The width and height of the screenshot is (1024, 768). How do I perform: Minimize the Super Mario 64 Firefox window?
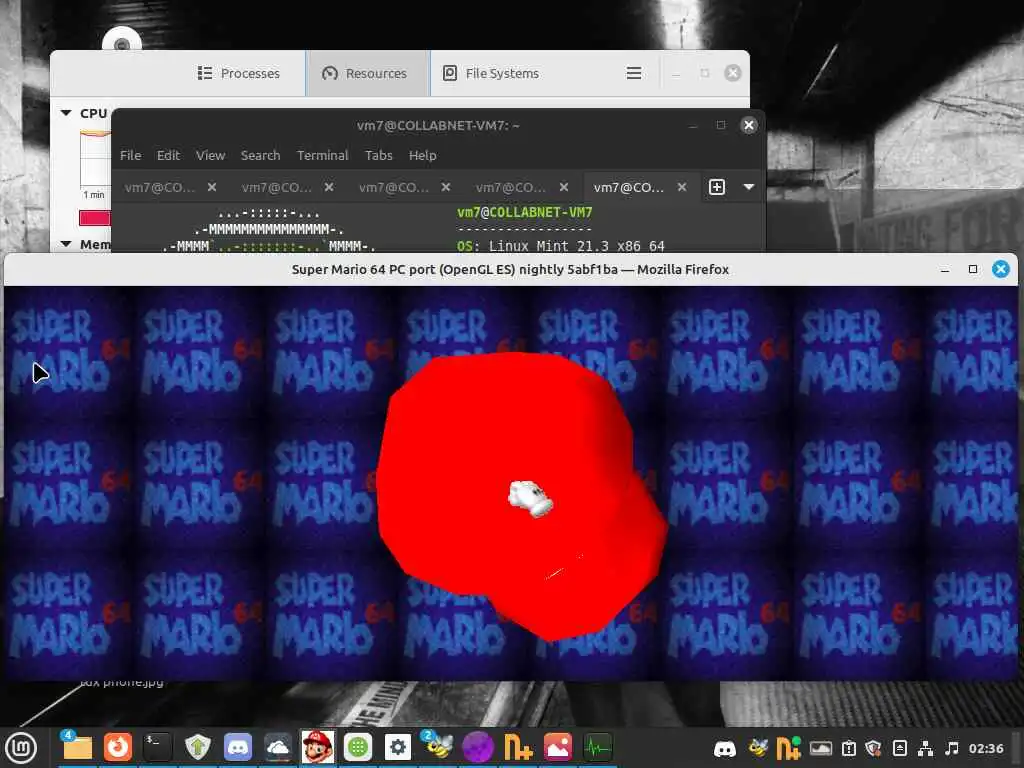[944, 269]
